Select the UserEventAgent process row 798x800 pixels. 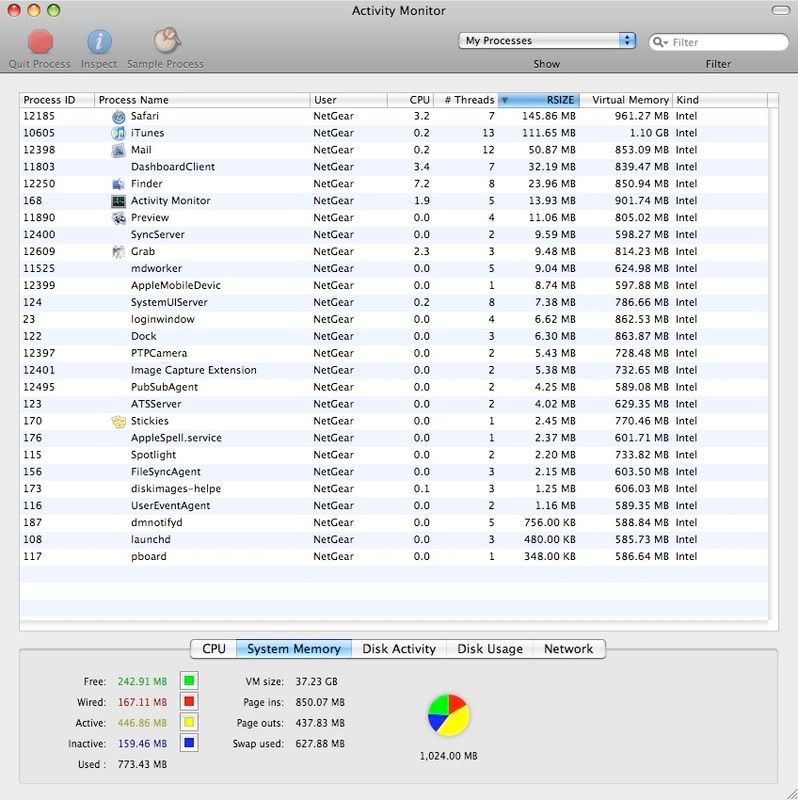click(x=394, y=506)
